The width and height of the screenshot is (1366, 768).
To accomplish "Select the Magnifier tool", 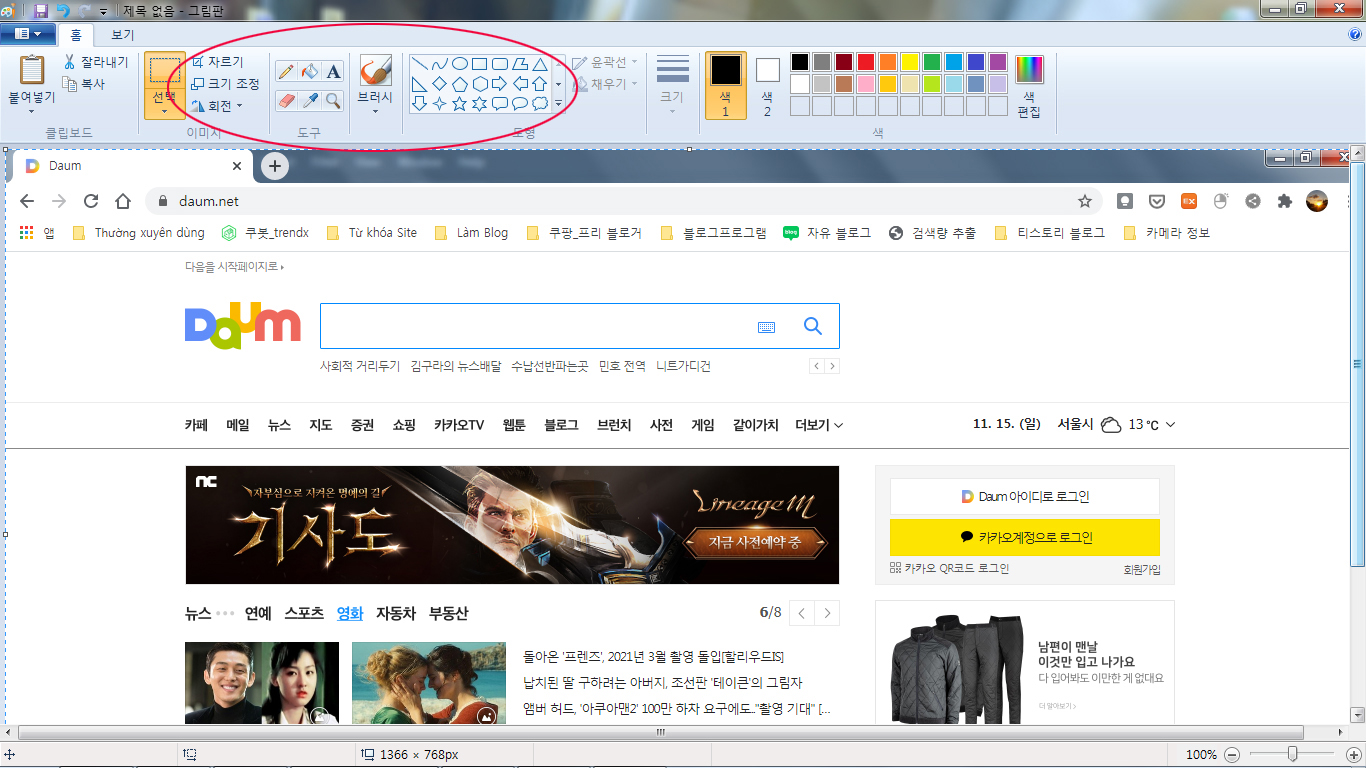I will (333, 100).
